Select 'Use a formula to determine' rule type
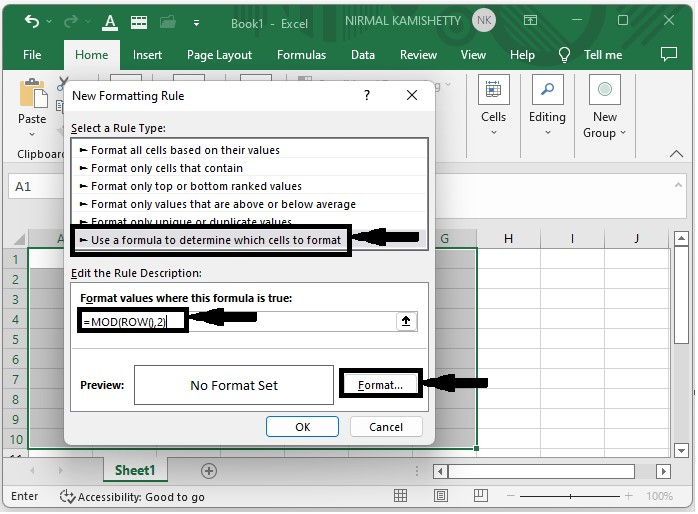 coord(215,240)
